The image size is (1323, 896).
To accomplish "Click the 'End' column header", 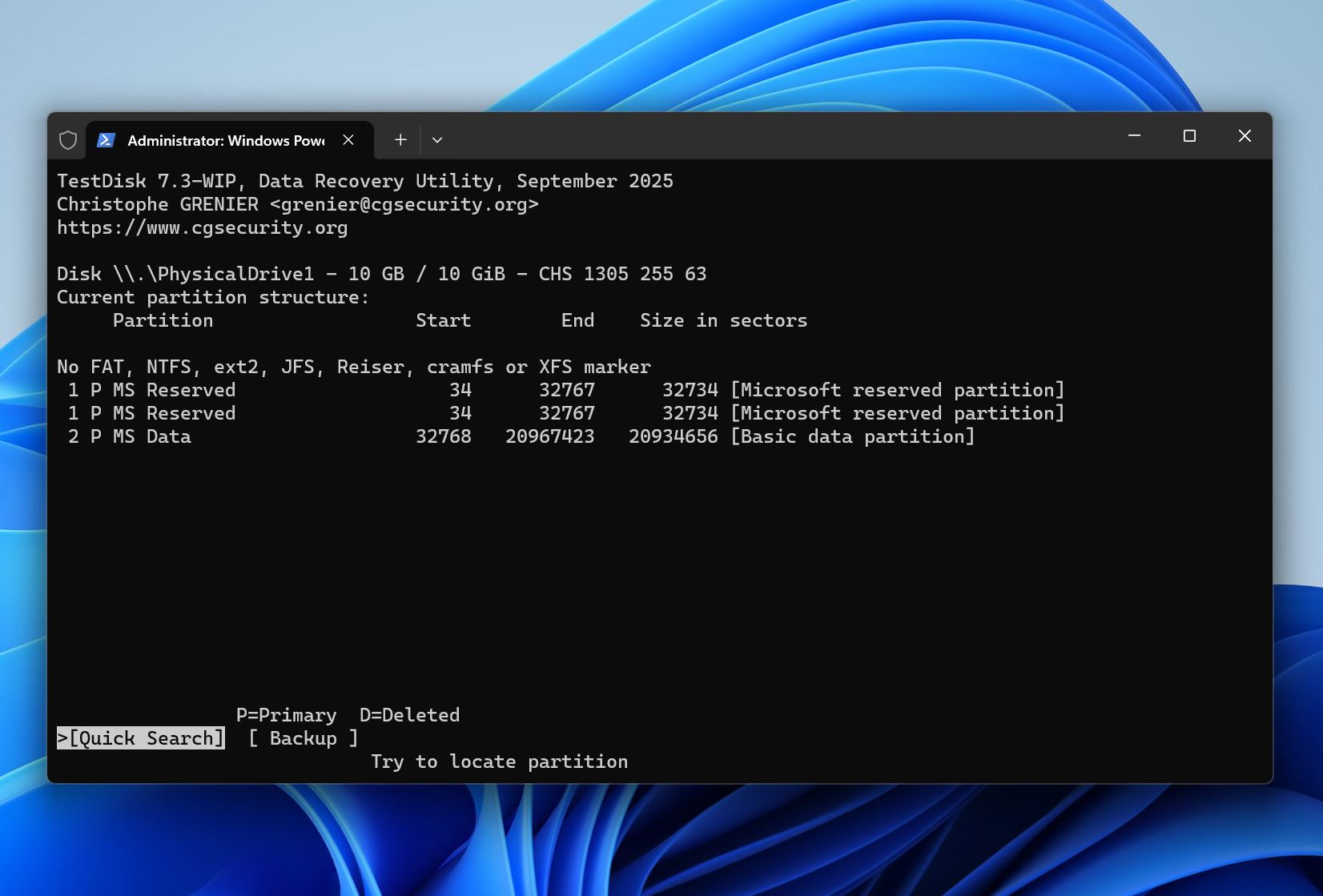I will coord(578,320).
